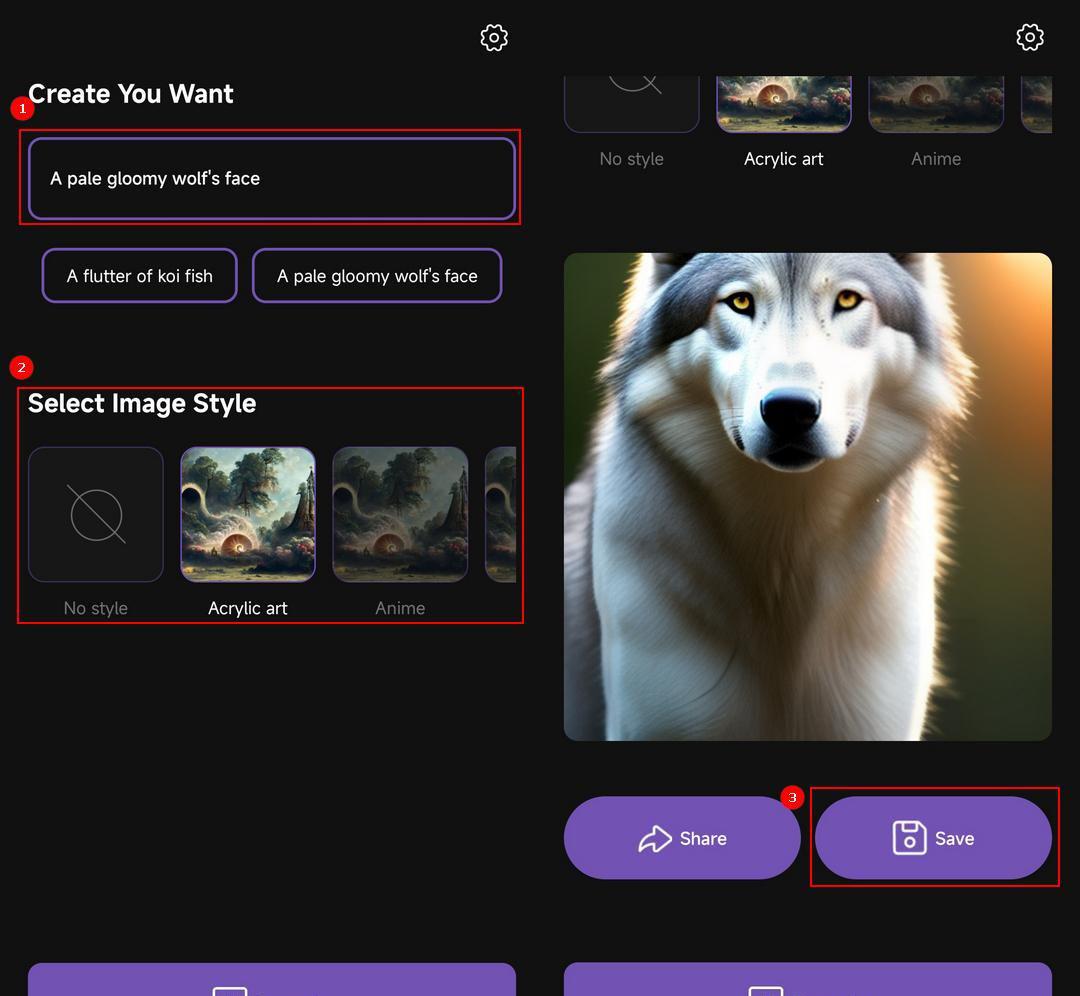1080x996 pixels.
Task: Select 'No style' option in right screen
Action: (632, 104)
